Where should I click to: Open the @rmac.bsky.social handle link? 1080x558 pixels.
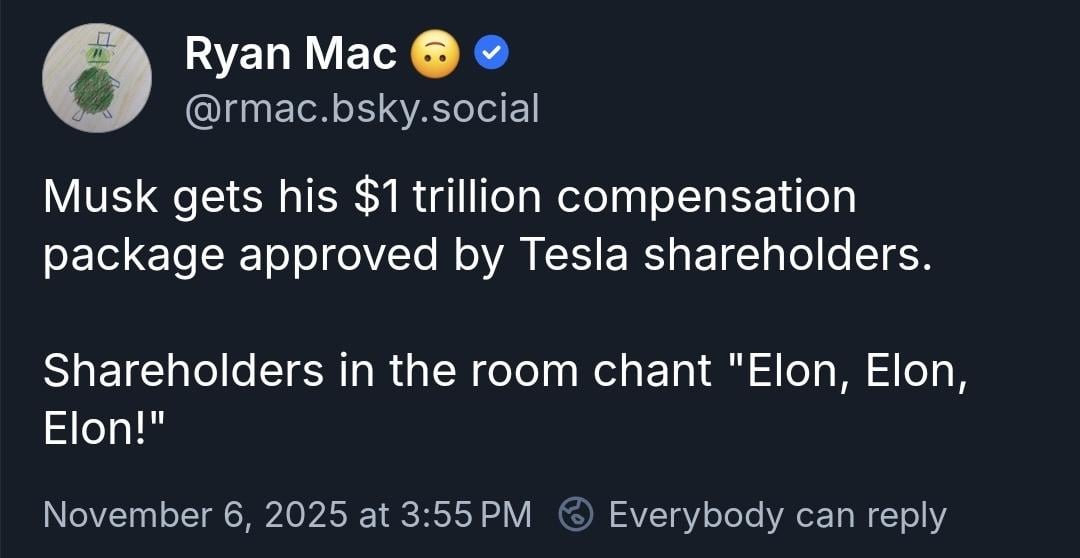362,107
